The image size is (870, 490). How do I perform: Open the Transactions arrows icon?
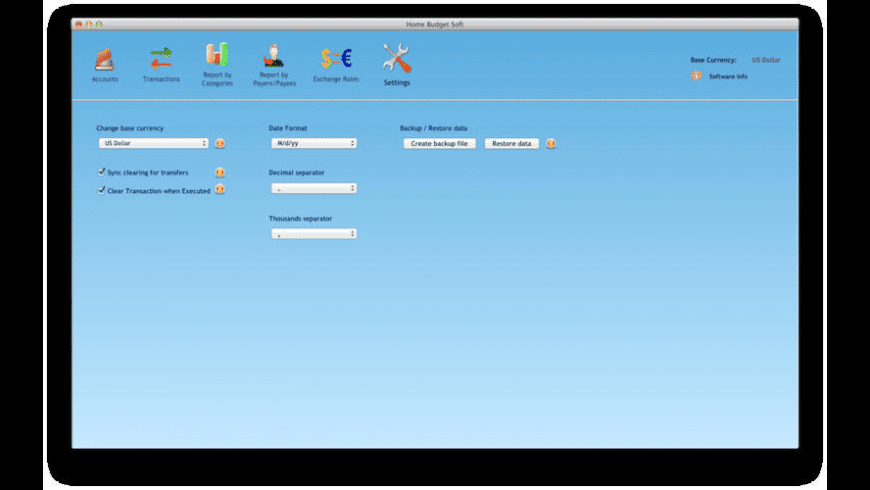[161, 58]
